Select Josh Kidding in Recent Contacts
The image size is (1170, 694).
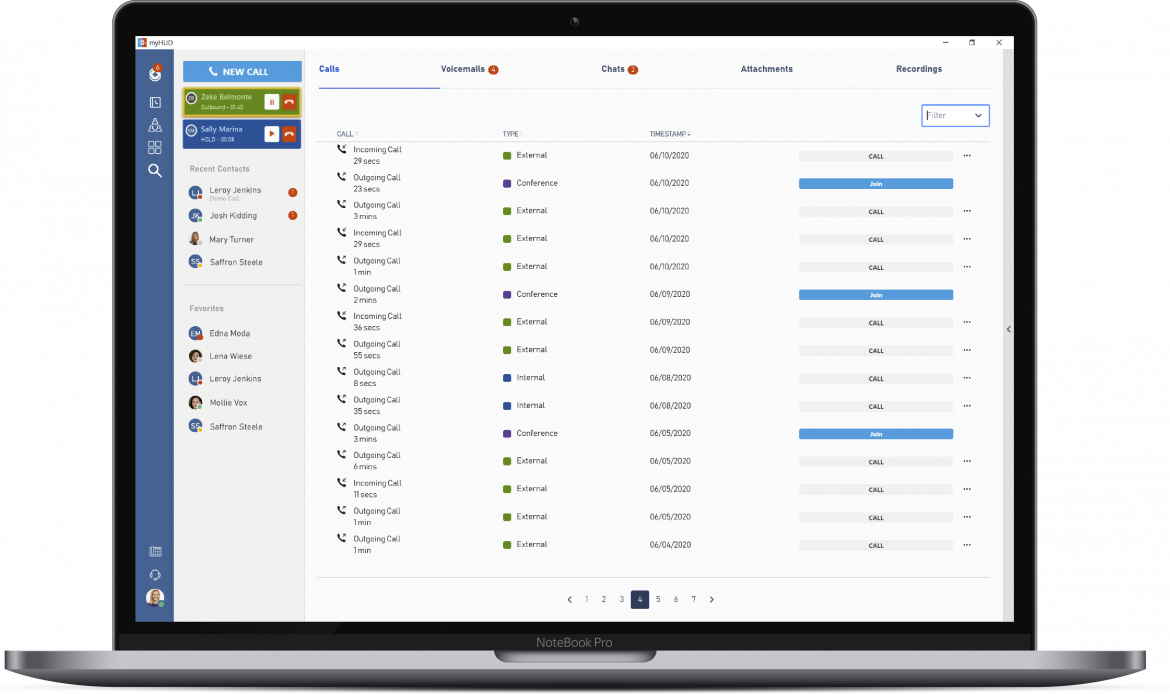233,216
